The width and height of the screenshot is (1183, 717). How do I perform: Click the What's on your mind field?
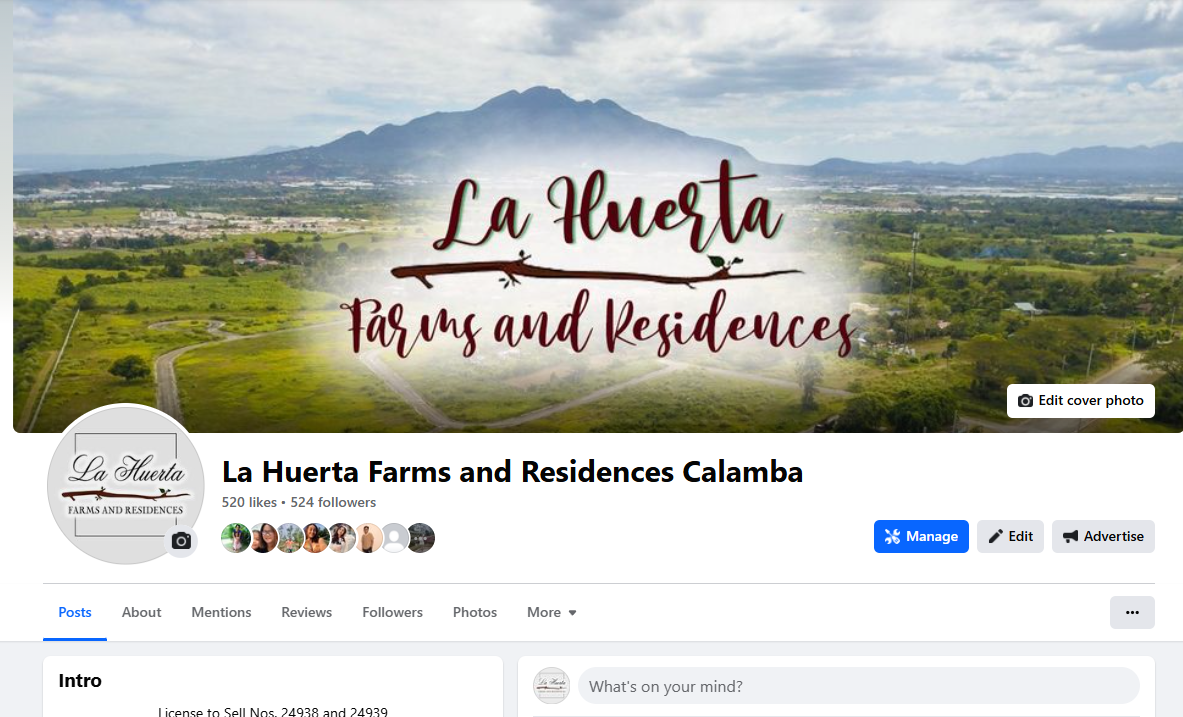(859, 686)
